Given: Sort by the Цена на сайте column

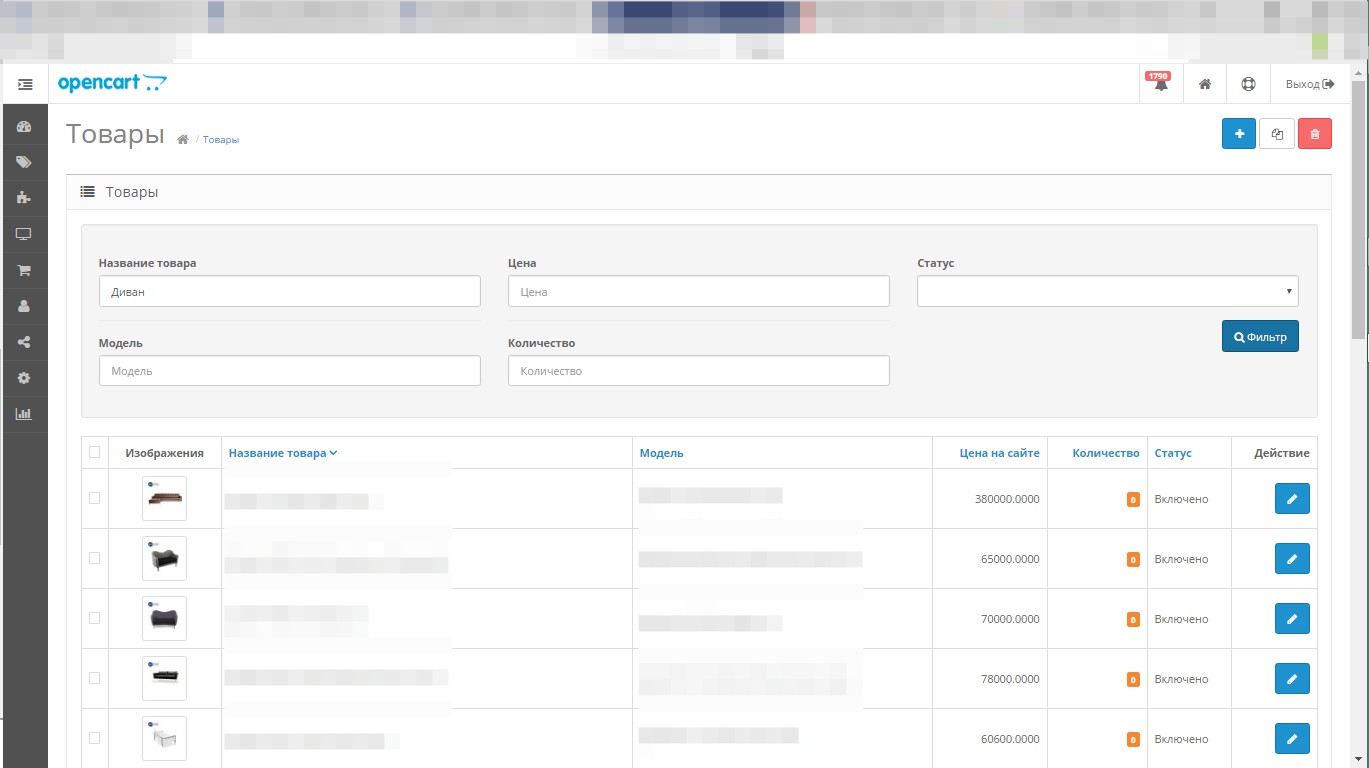Looking at the screenshot, I should (1000, 453).
